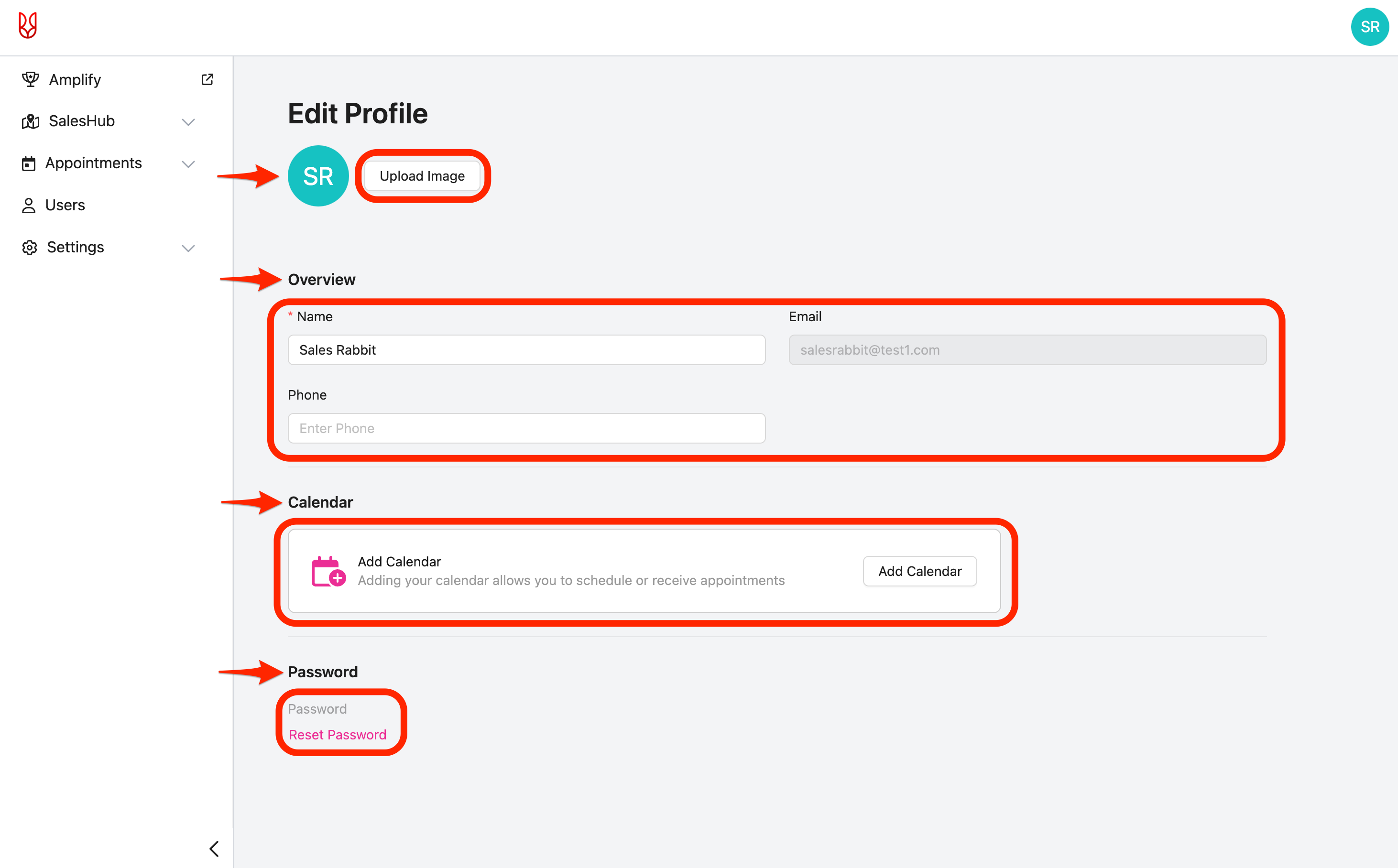Click the pink add-calendar icon
This screenshot has width=1398, height=868.
[x=328, y=571]
